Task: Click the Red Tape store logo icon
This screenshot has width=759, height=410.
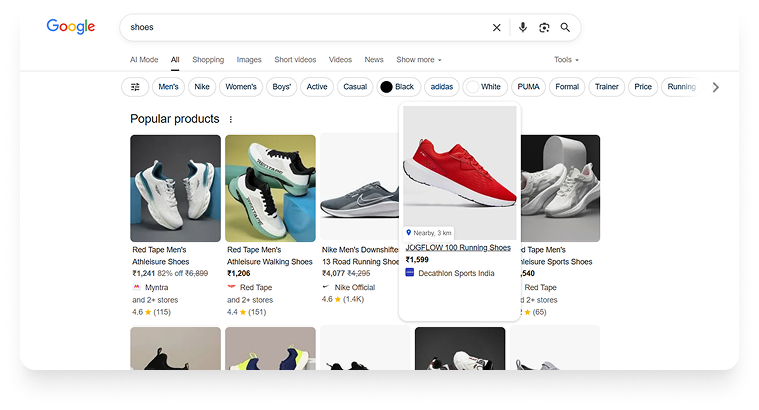Action: click(x=231, y=287)
